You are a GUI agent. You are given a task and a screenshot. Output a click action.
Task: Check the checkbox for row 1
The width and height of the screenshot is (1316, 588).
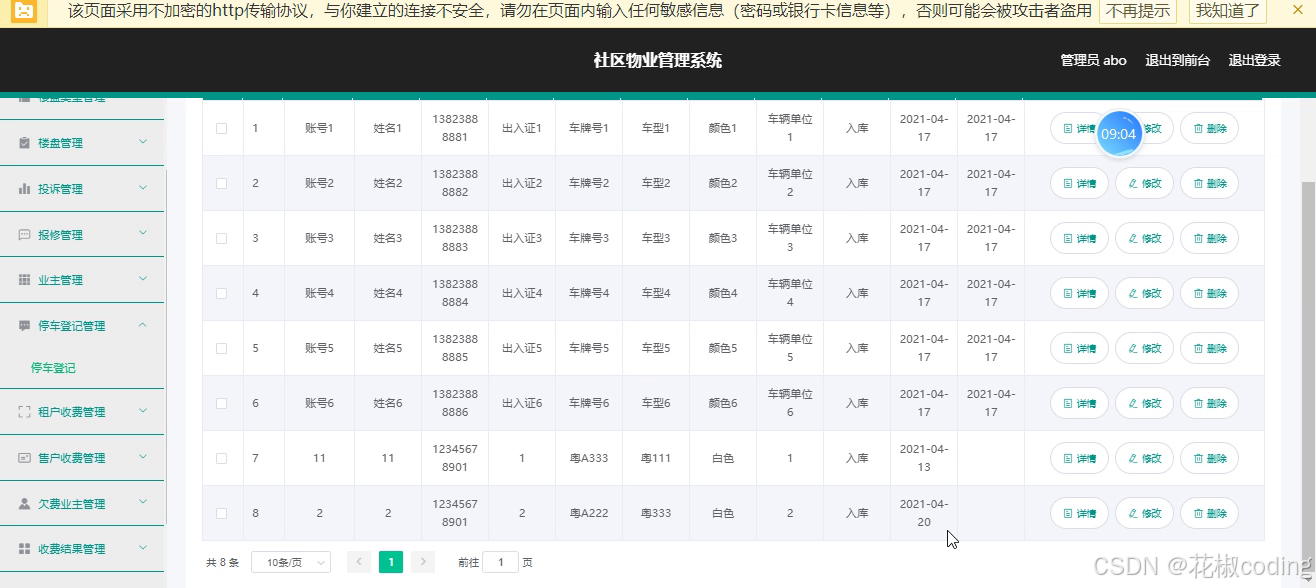pyautogui.click(x=222, y=128)
